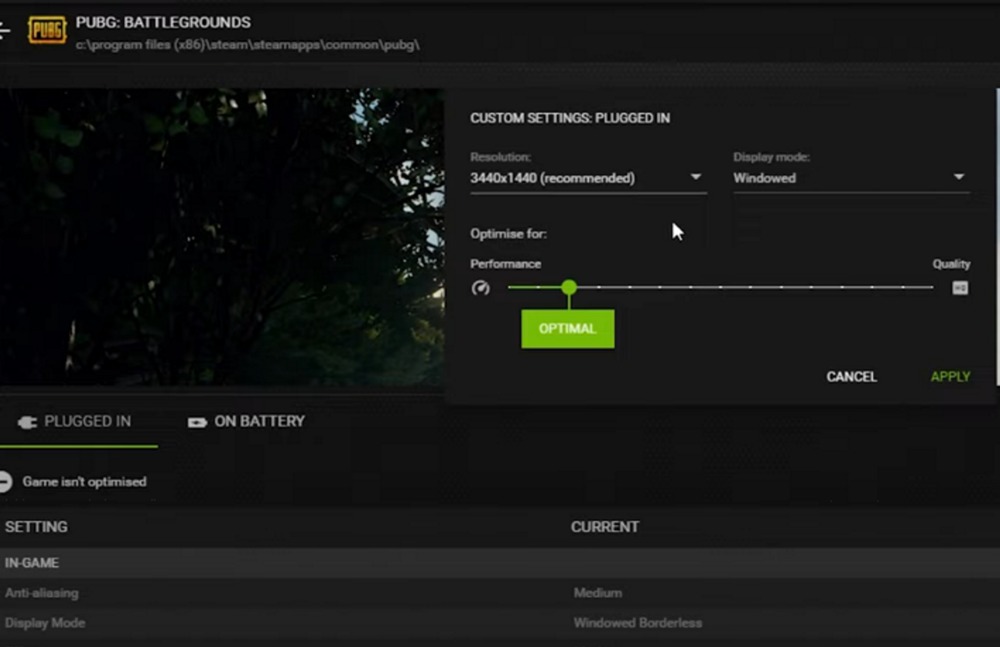Click the game screenshot preview
Viewport: 1000px width, 647px height.
222,237
